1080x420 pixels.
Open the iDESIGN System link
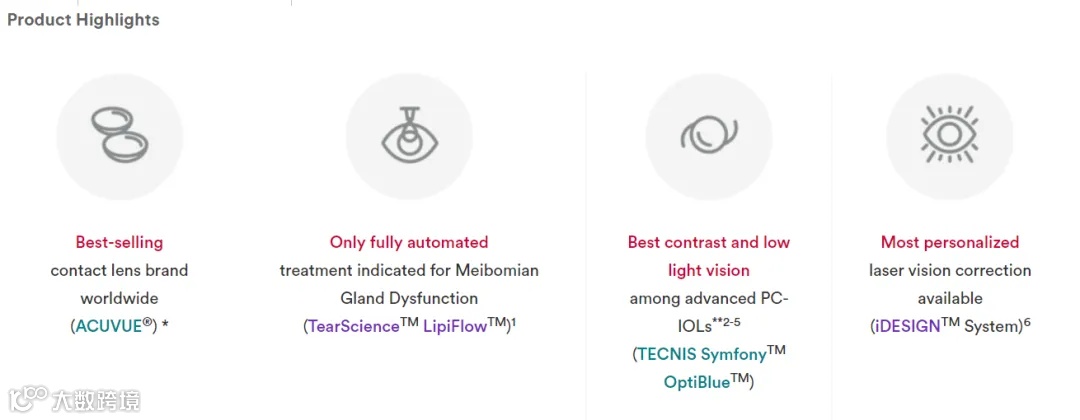pos(906,326)
